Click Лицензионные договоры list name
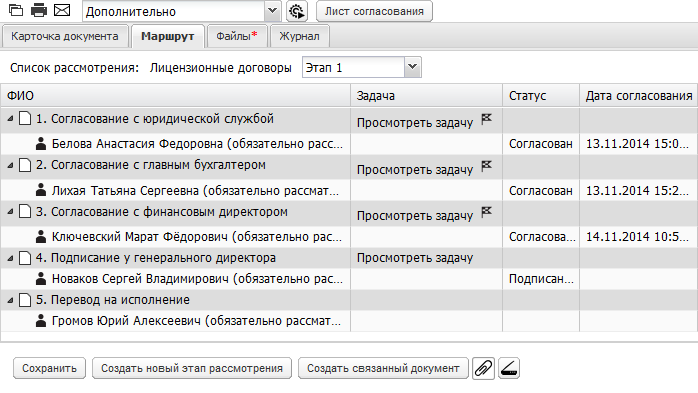The width and height of the screenshot is (698, 393). pos(221,68)
